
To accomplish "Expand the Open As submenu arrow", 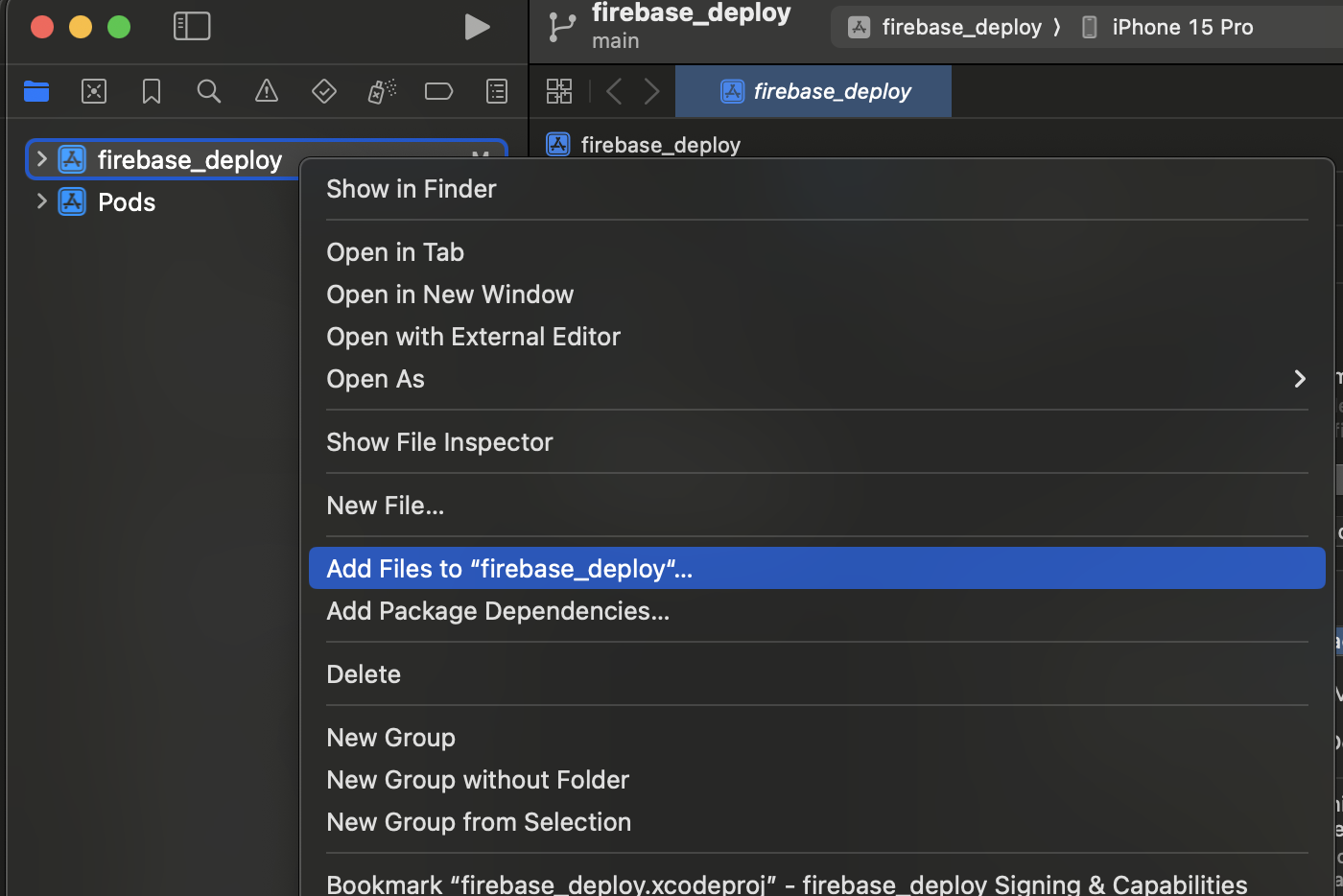I will click(x=1300, y=379).
